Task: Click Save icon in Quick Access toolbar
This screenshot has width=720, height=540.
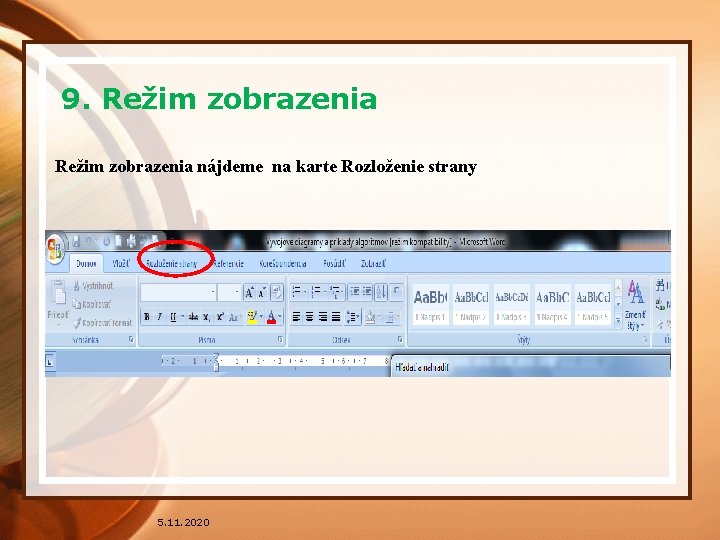Action: tap(76, 241)
